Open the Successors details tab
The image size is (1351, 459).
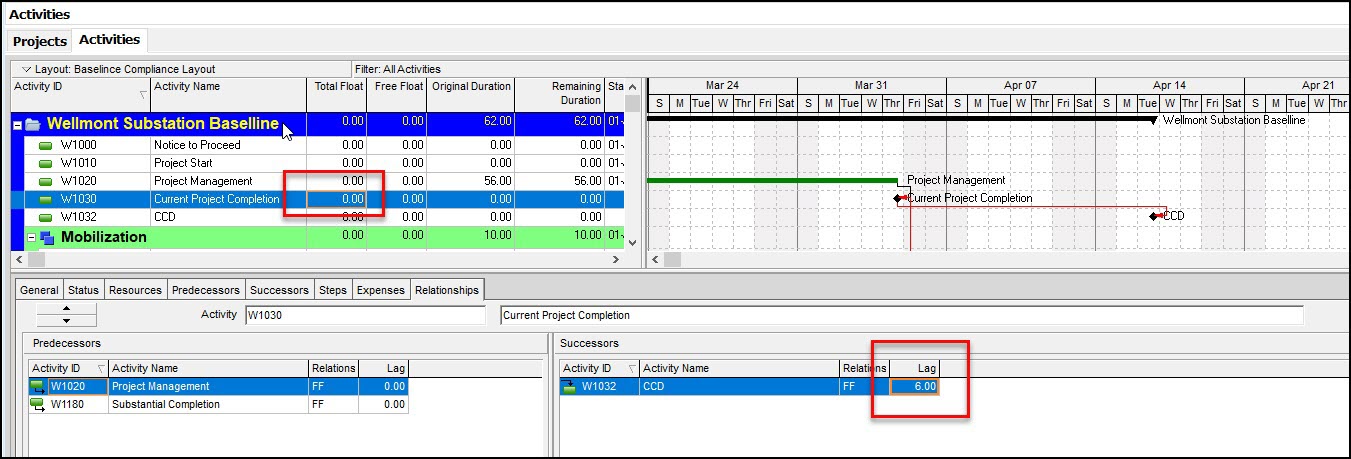pos(280,290)
